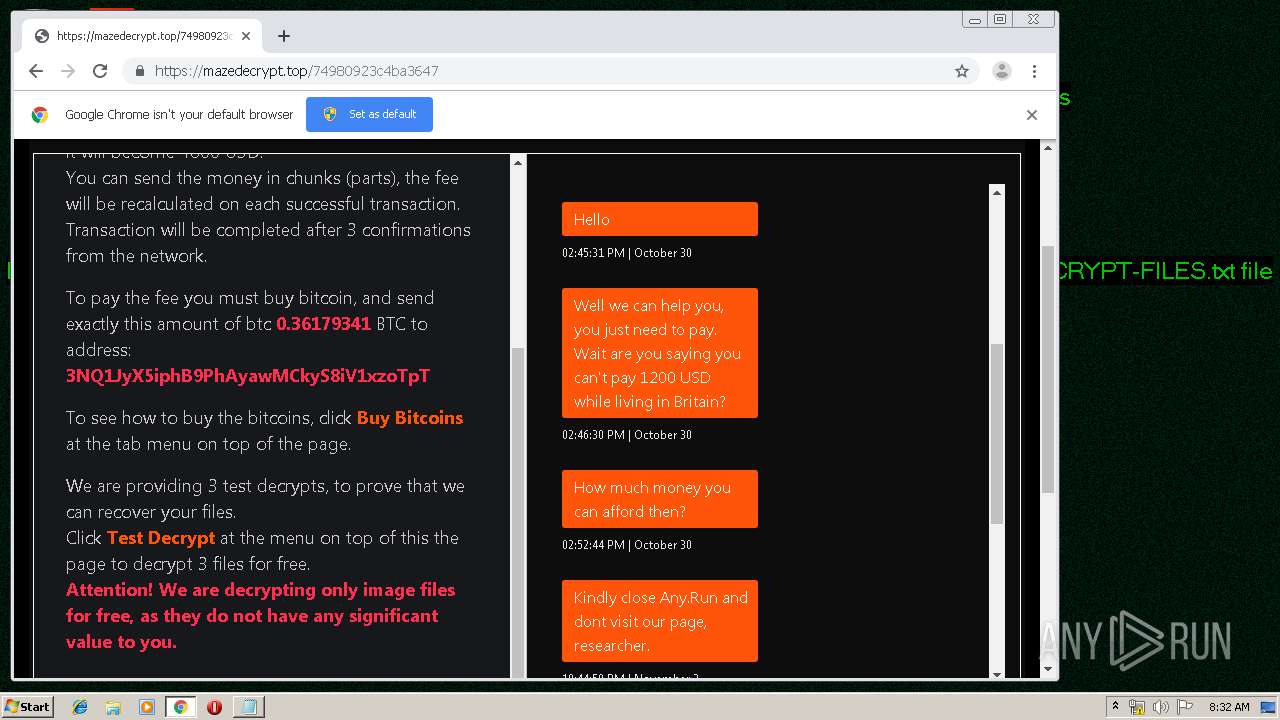Launch Internet Explorer from the taskbar

[x=80, y=707]
